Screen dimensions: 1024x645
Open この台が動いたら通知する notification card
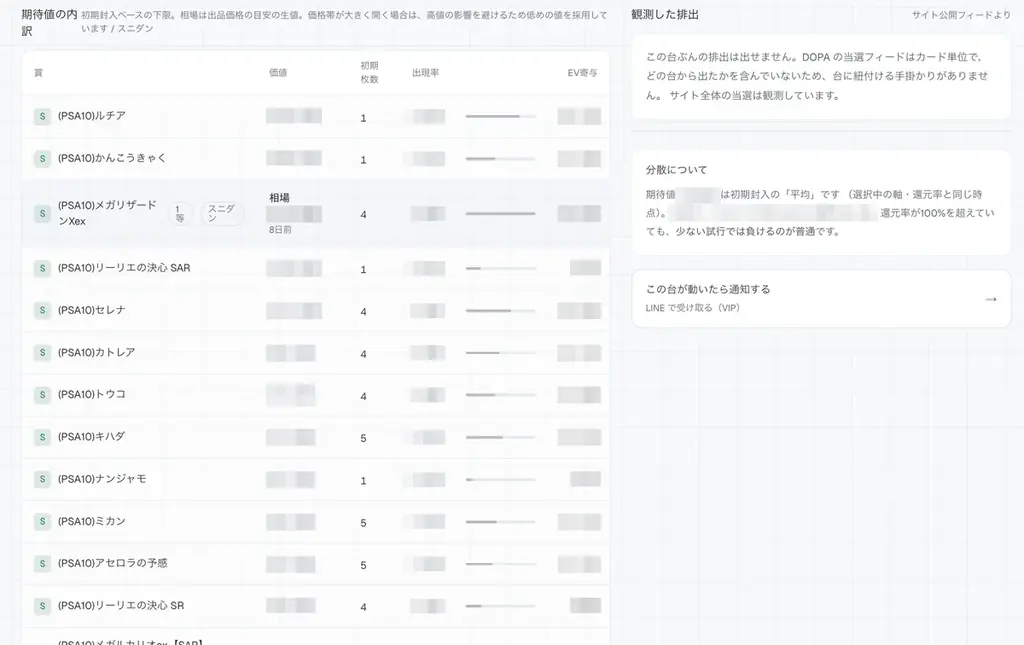(821, 298)
